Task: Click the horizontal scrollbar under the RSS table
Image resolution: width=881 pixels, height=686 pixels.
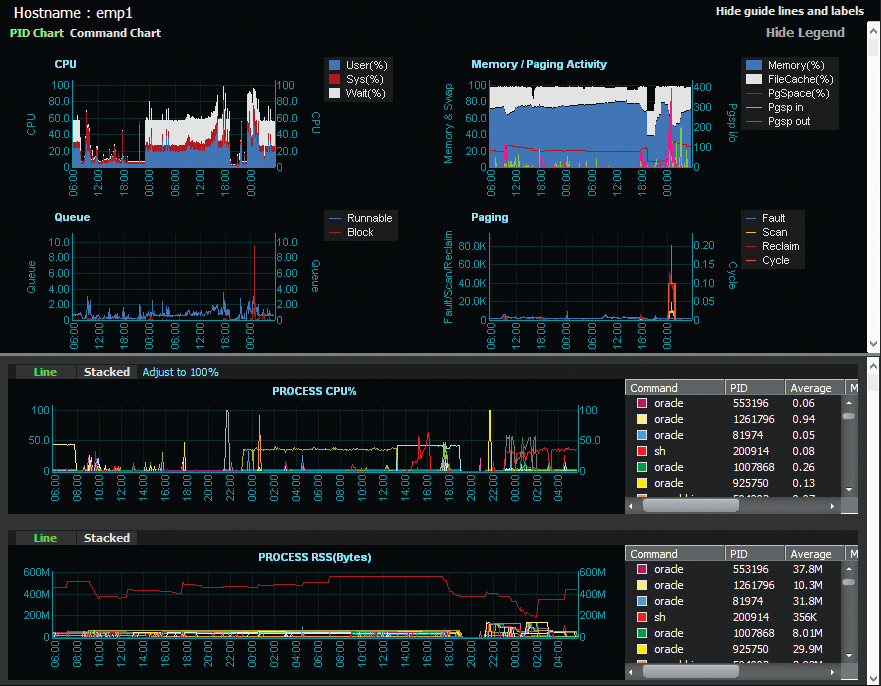Action: 690,671
